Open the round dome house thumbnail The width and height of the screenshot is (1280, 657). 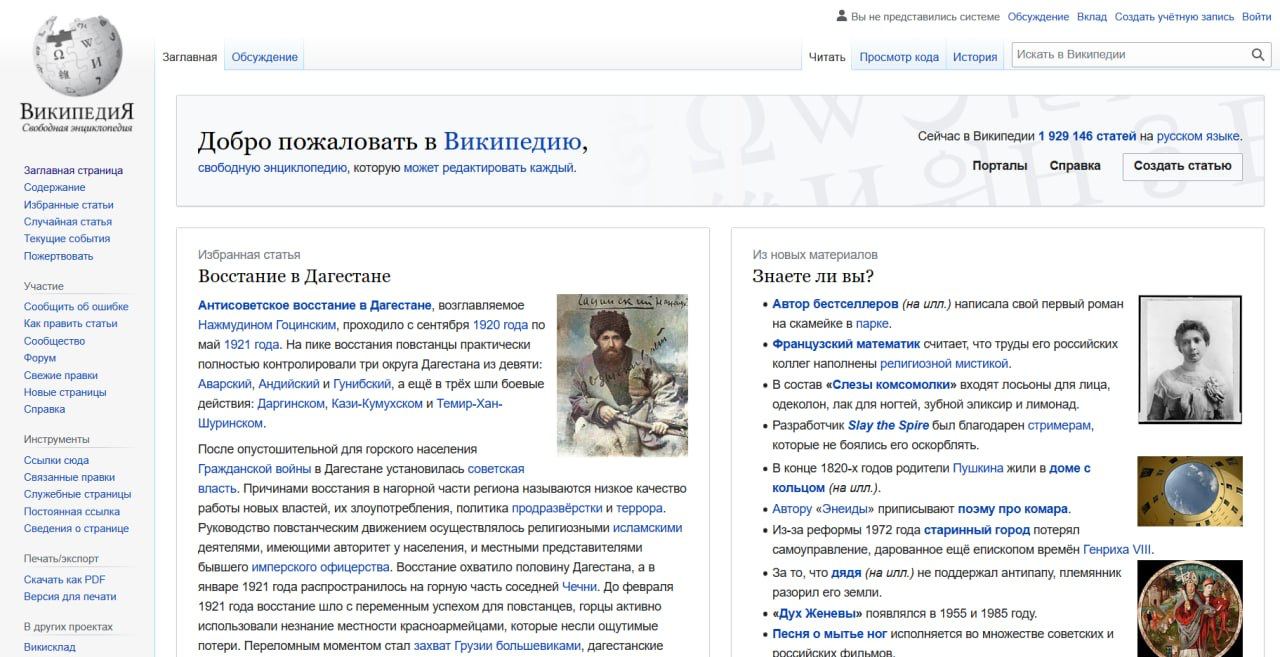1190,491
